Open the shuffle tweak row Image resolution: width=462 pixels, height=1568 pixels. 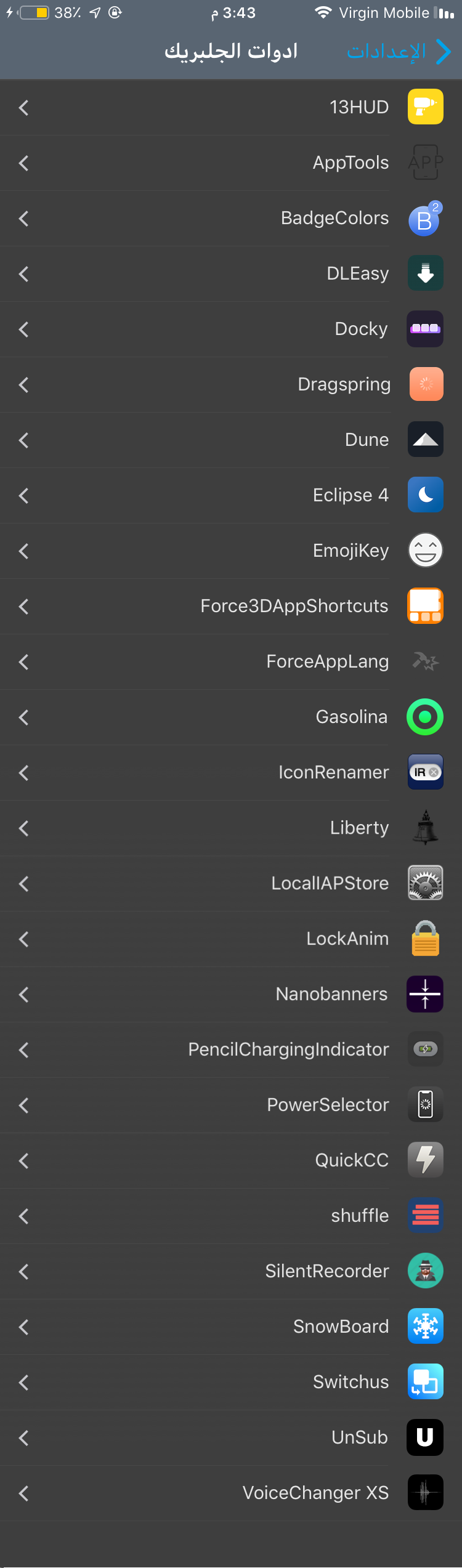(231, 1216)
